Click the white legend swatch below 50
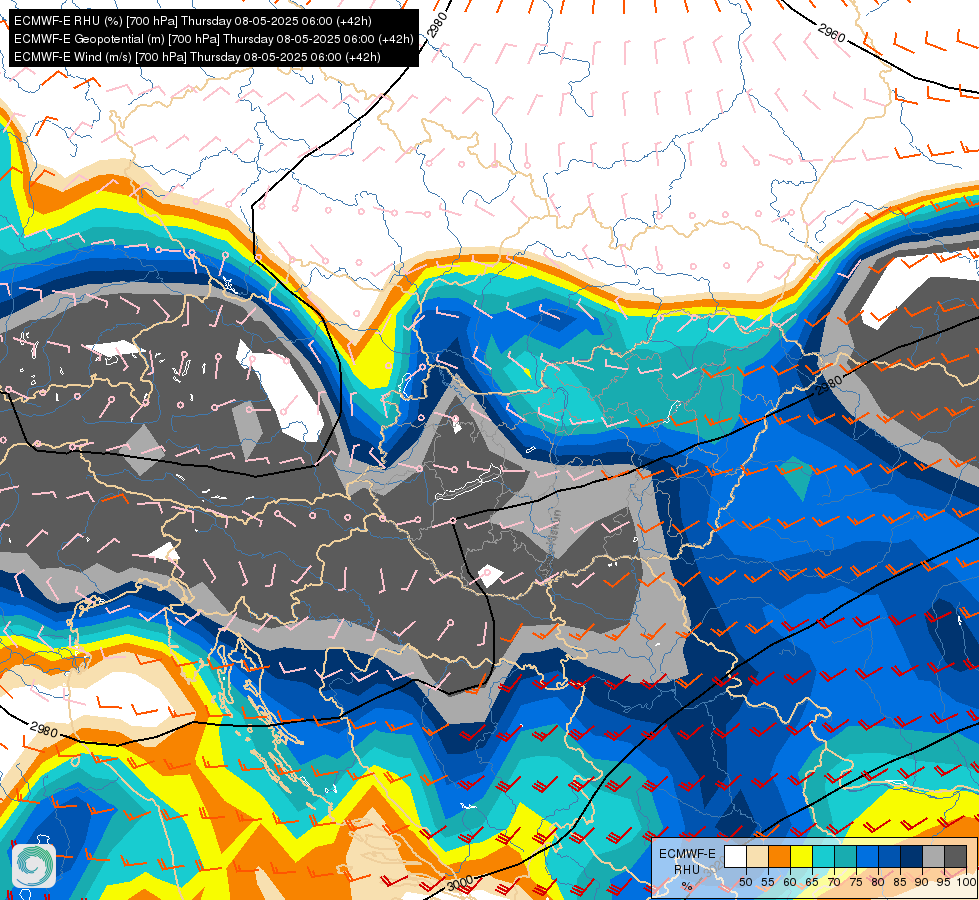The image size is (979, 900). coord(735,856)
